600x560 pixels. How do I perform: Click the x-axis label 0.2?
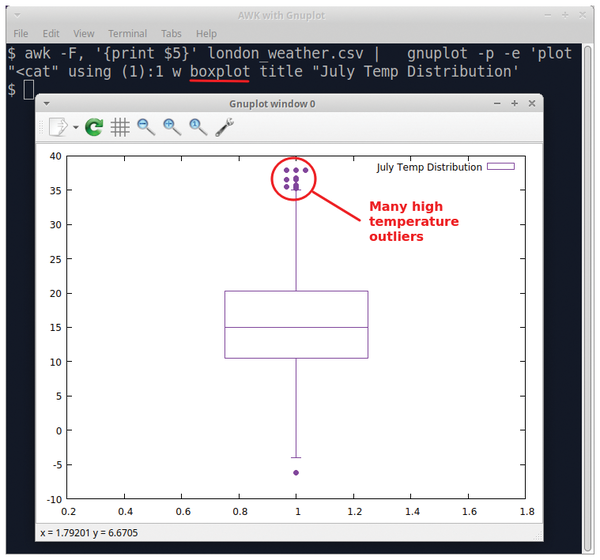tap(68, 512)
